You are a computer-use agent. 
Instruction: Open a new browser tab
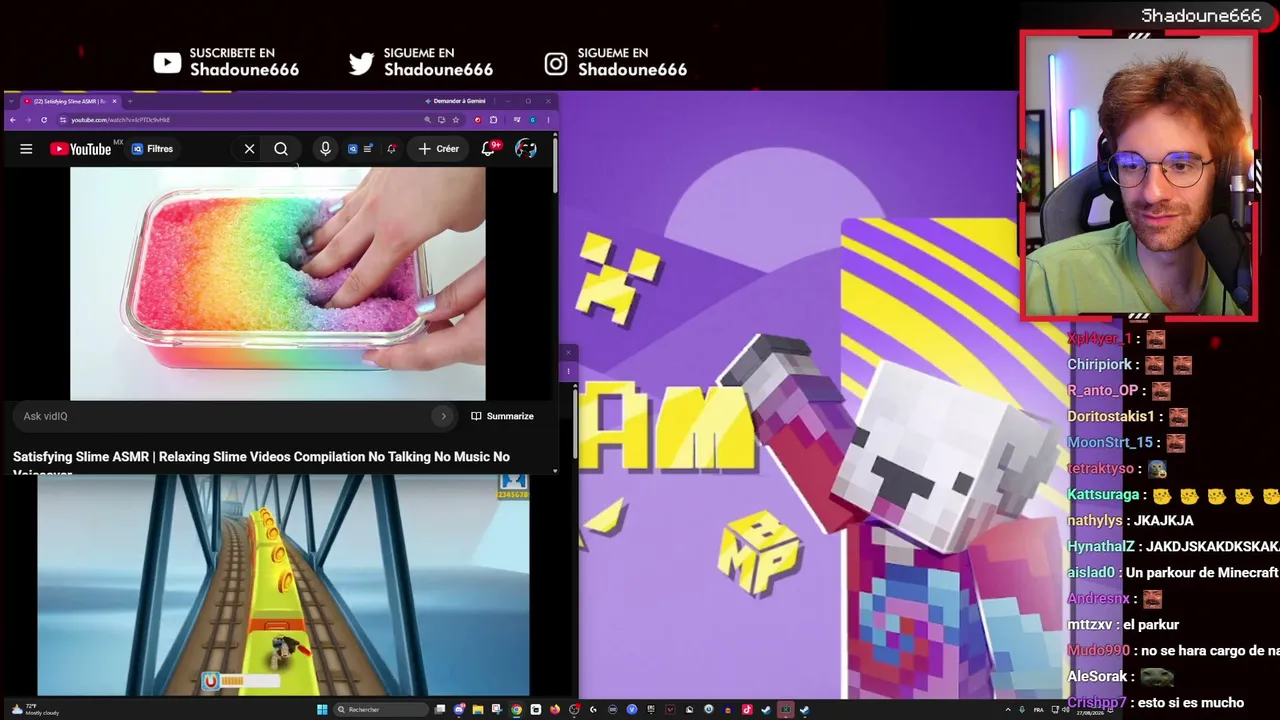pos(129,101)
